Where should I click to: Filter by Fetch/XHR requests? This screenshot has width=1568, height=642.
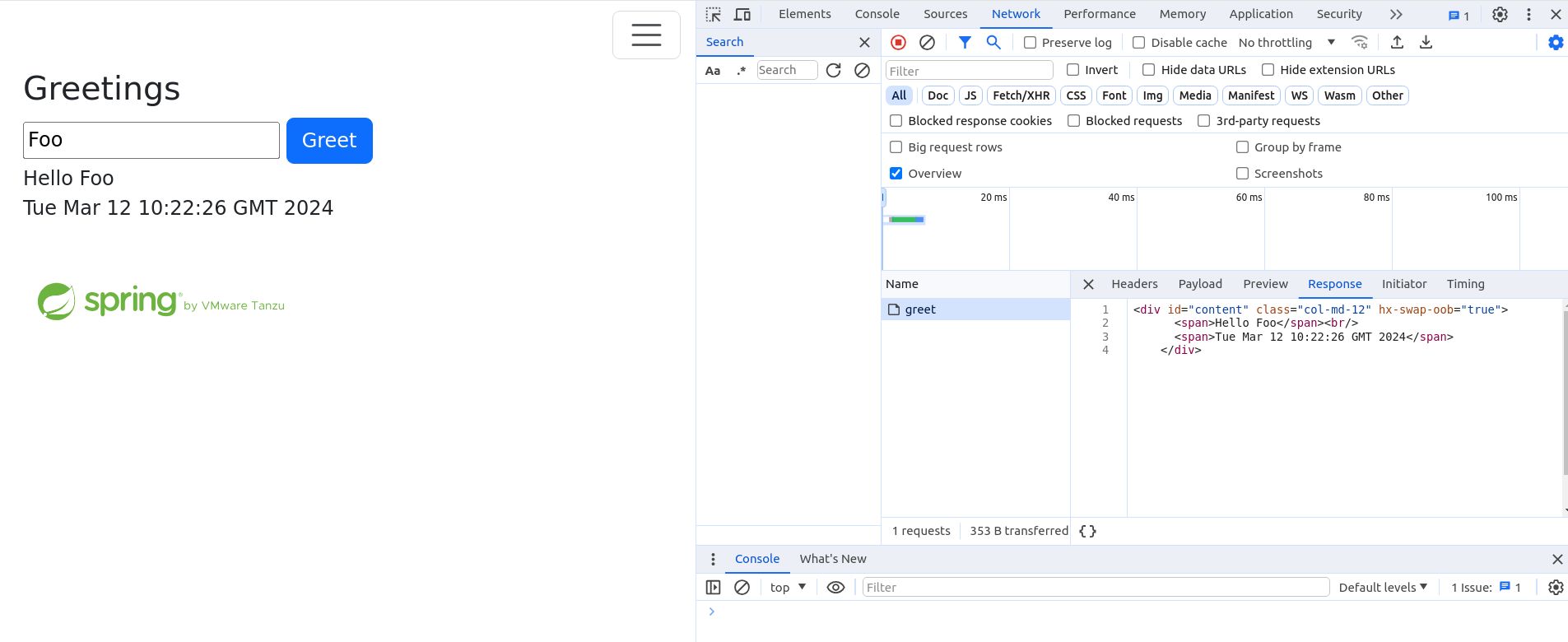1021,95
